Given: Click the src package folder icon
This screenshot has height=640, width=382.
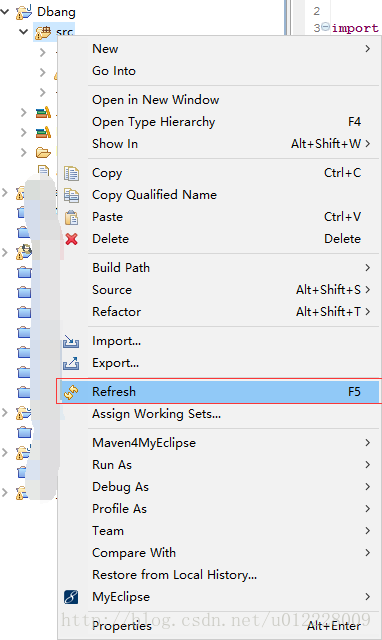Looking at the screenshot, I should tap(43, 33).
